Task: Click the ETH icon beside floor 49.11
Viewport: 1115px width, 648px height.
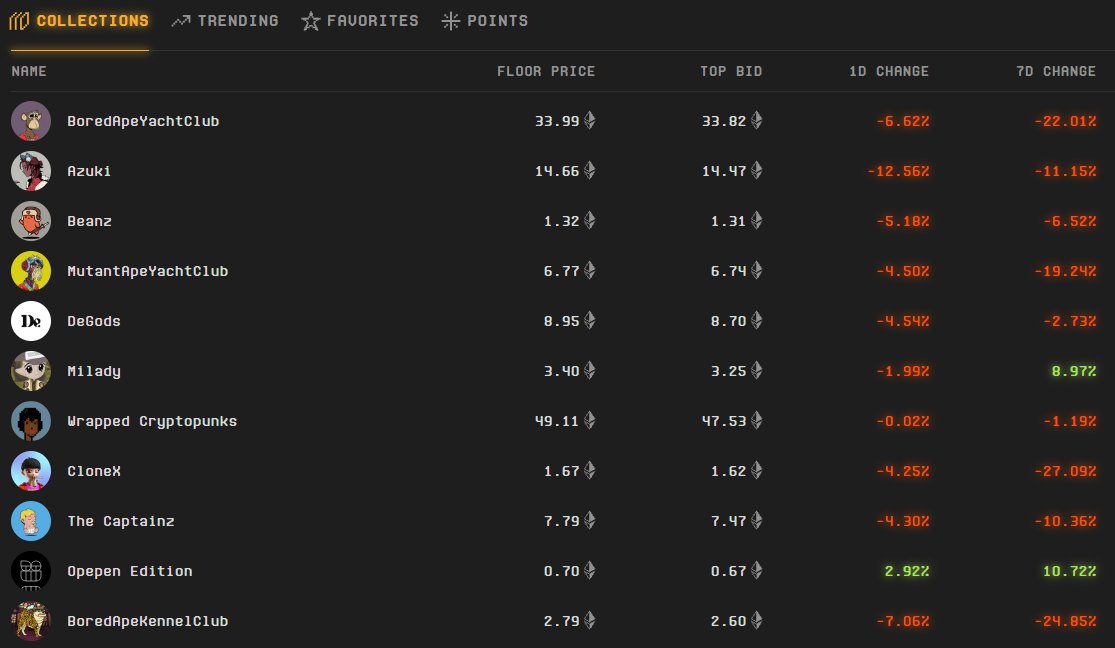Action: [x=589, y=420]
